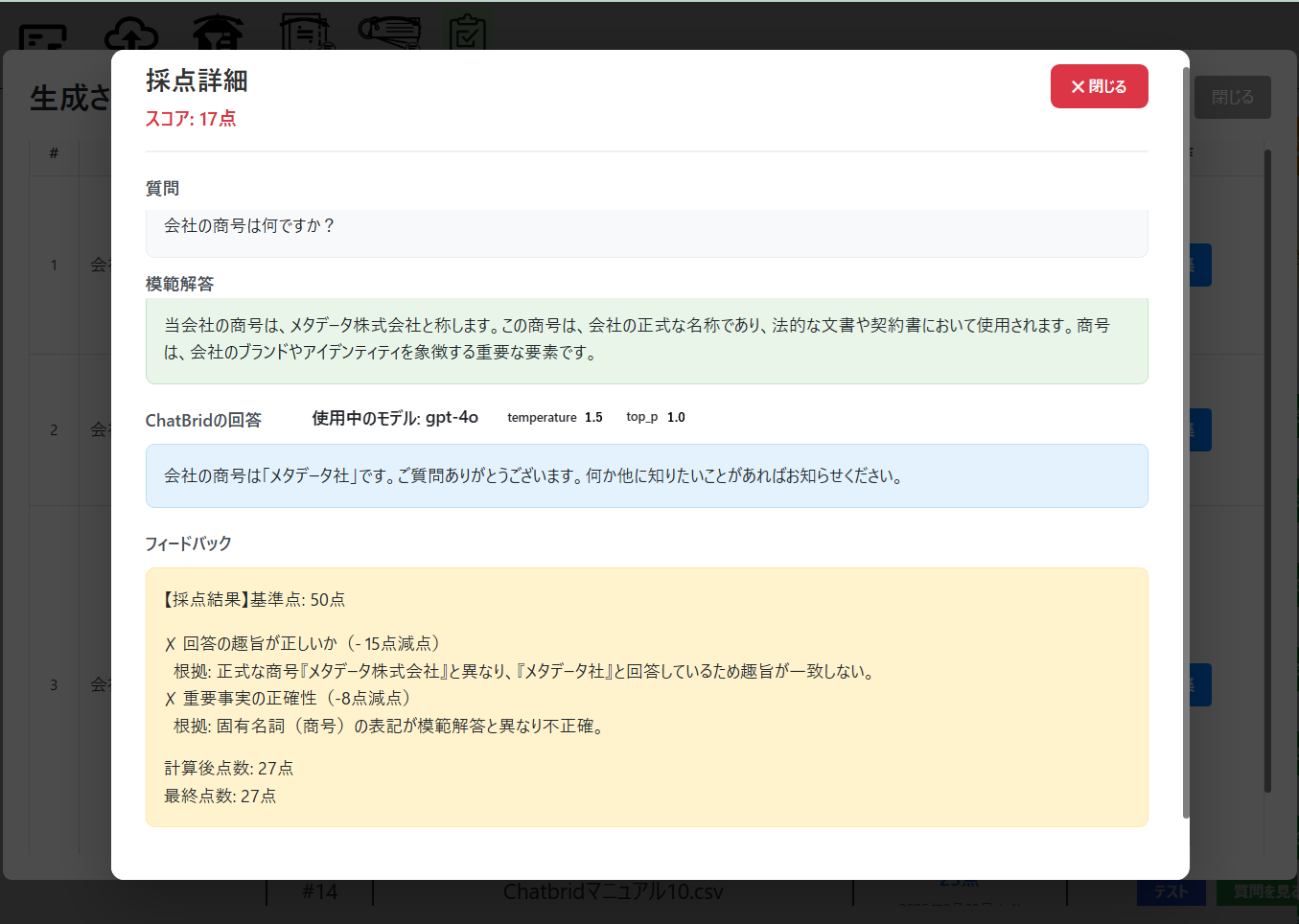Click the background panel's vertical scrollbar
1299x924 pixels.
click(1267, 470)
